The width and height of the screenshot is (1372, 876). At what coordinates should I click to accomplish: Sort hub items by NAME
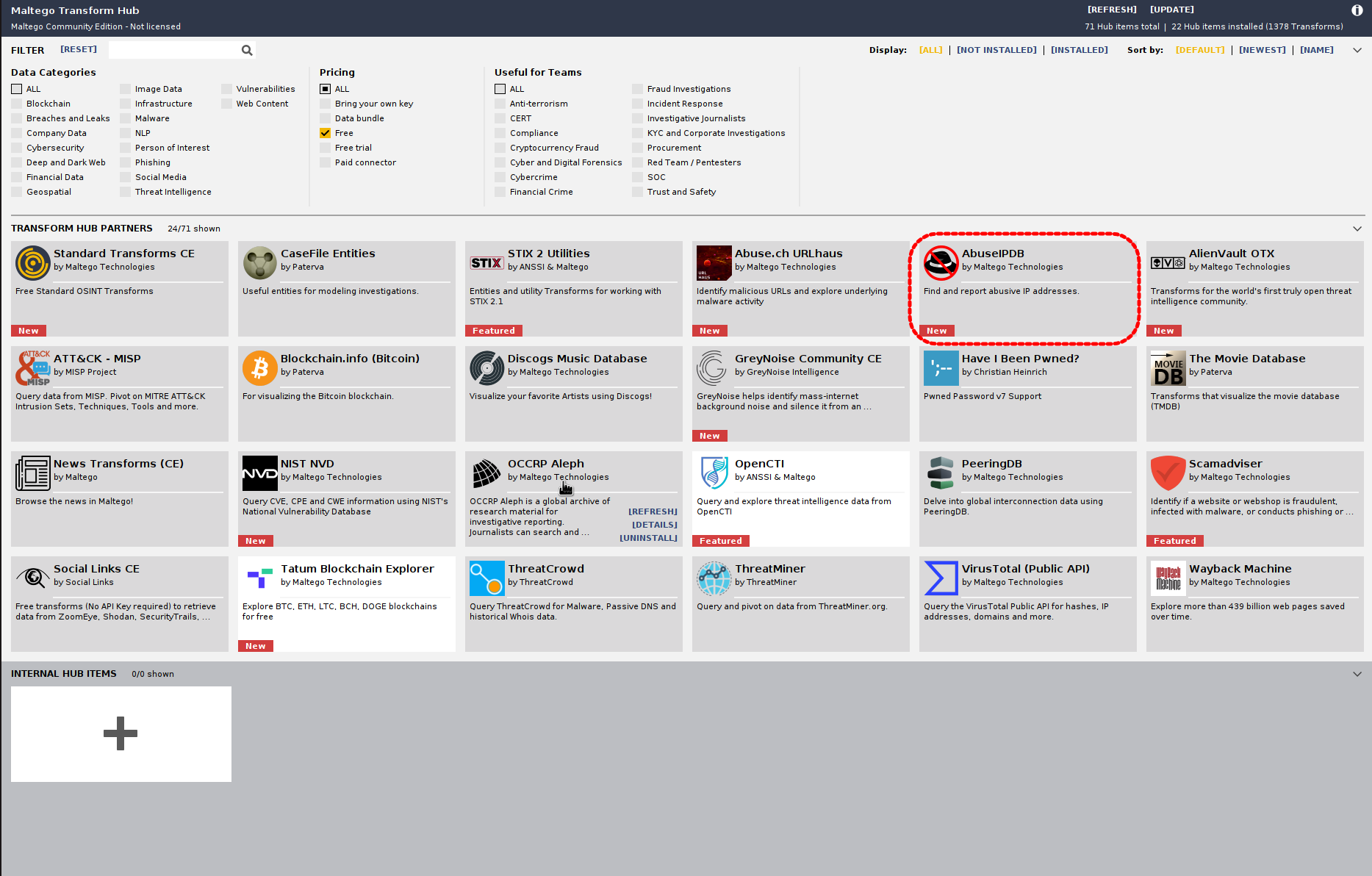1316,50
